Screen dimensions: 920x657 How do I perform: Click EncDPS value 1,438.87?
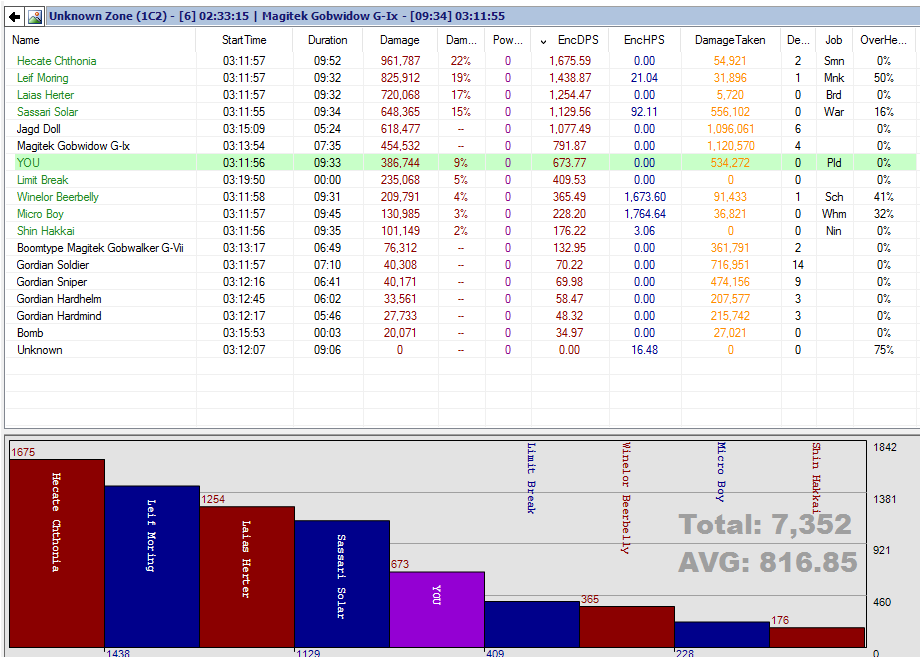[570, 78]
